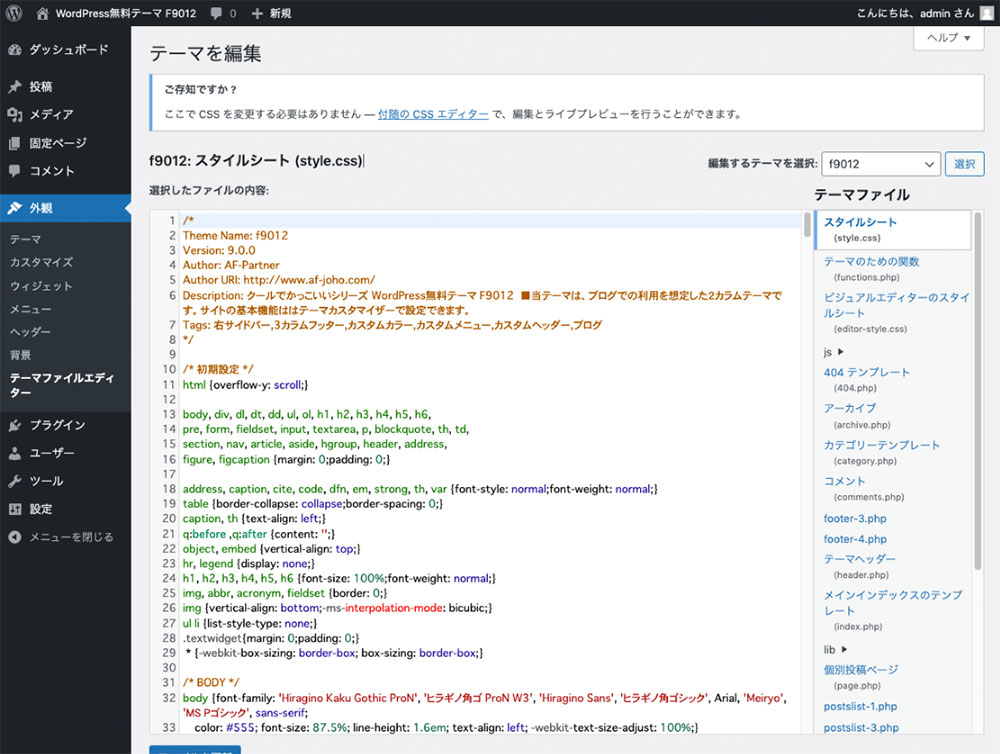Click the メニューを閉じる label
This screenshot has width=1000, height=754.
(x=71, y=537)
